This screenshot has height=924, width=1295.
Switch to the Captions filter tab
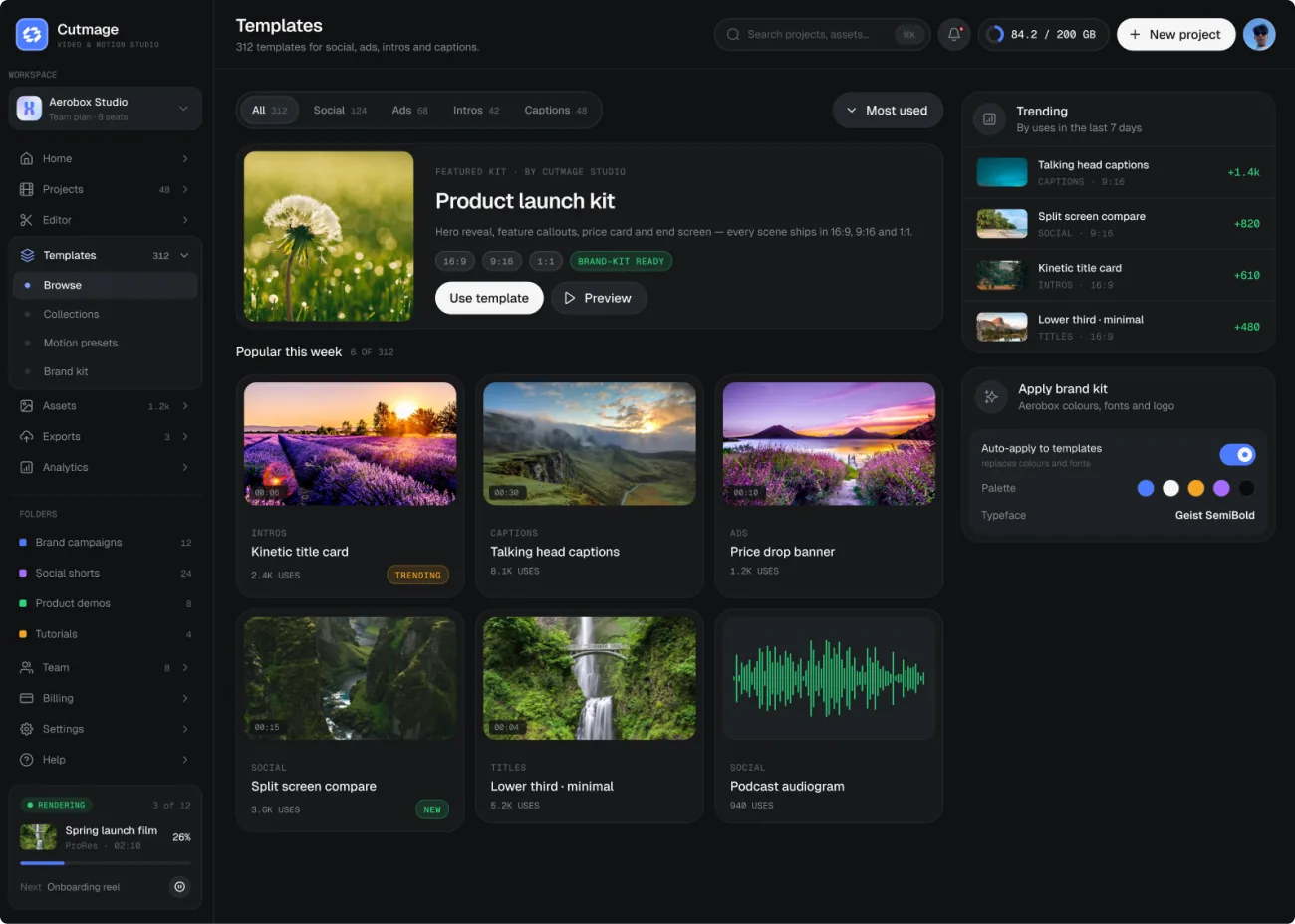[x=556, y=111]
